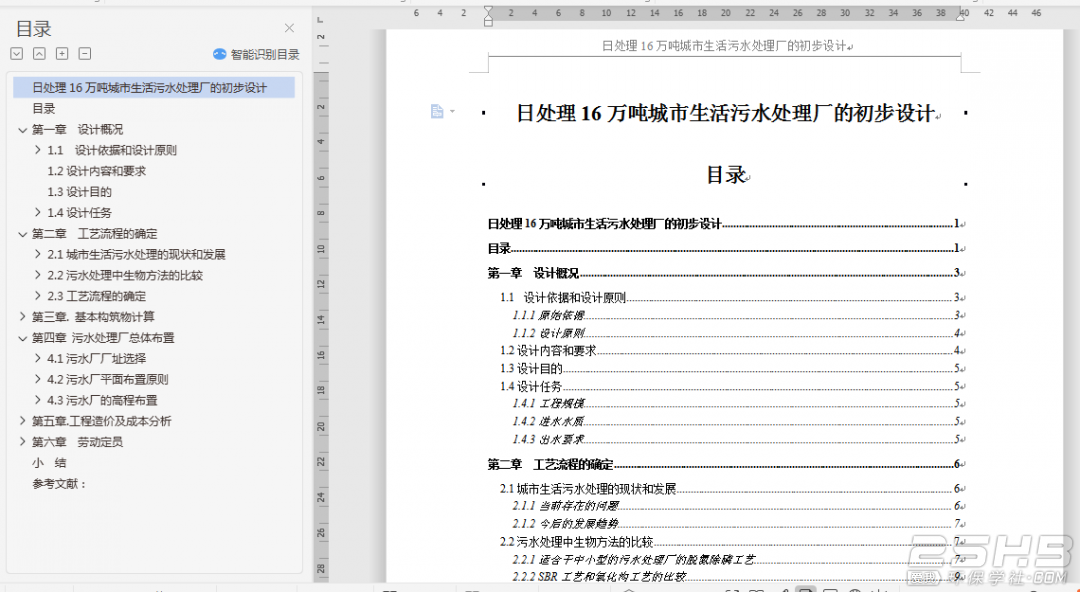Click the TOC line 2.2.1 适合于中小型的污水处理厂的脱氮除磷工艺
Viewport: 1080px width, 592px height.
(x=736, y=560)
